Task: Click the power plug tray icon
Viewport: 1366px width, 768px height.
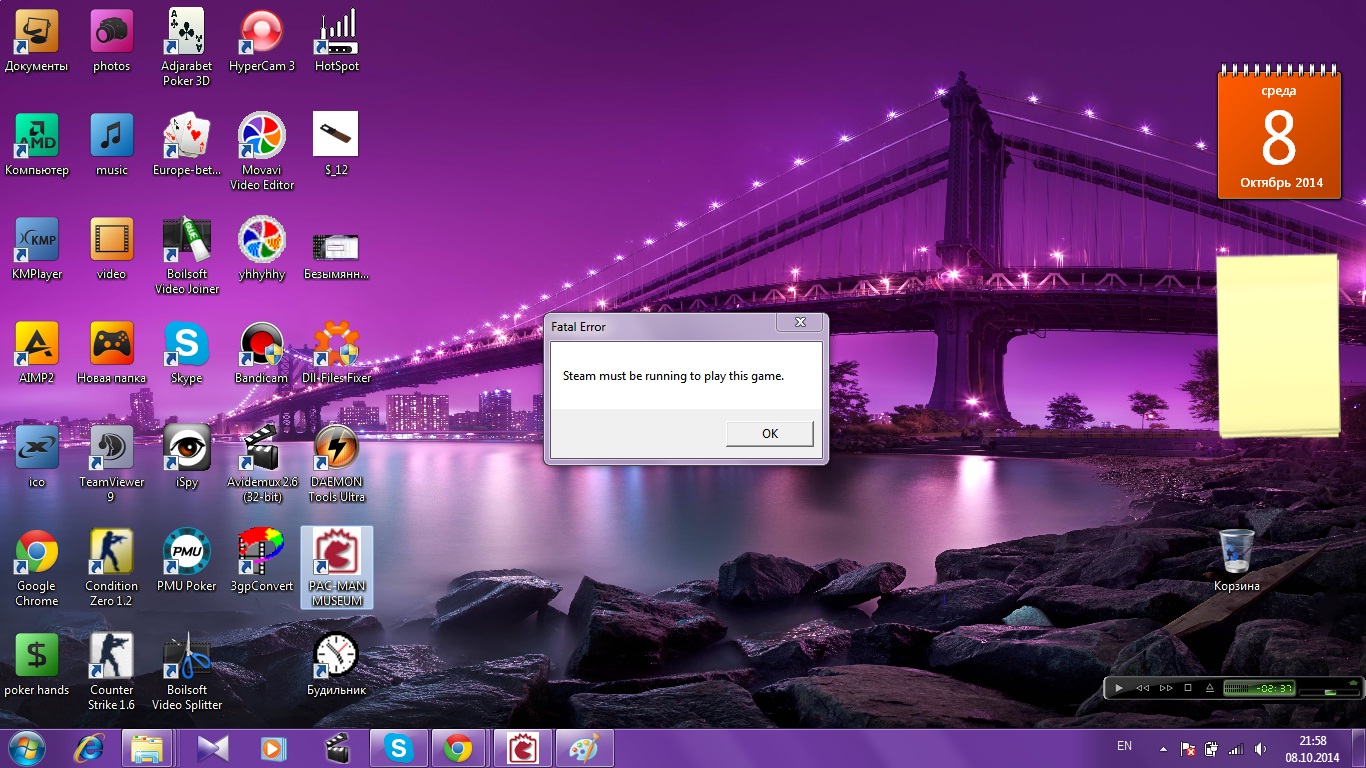Action: point(1212,748)
